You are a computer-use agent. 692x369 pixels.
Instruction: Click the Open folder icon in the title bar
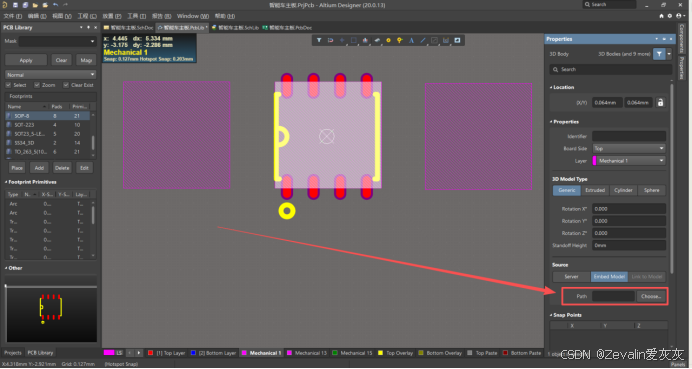(x=35, y=5)
